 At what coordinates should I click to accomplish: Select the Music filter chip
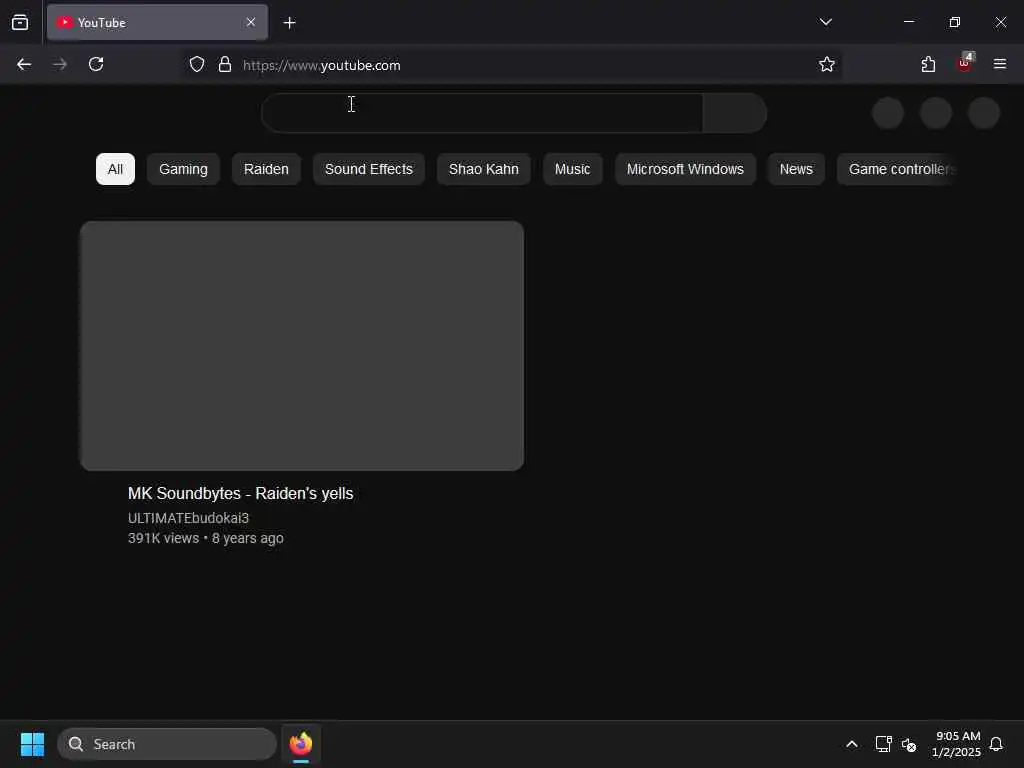pos(573,169)
